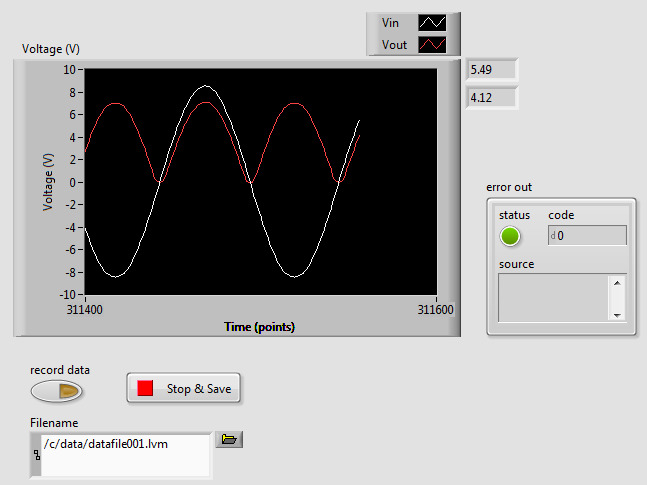This screenshot has width=647, height=485.
Task: Click the Vin white plot legend icon
Action: pyautogui.click(x=431, y=23)
